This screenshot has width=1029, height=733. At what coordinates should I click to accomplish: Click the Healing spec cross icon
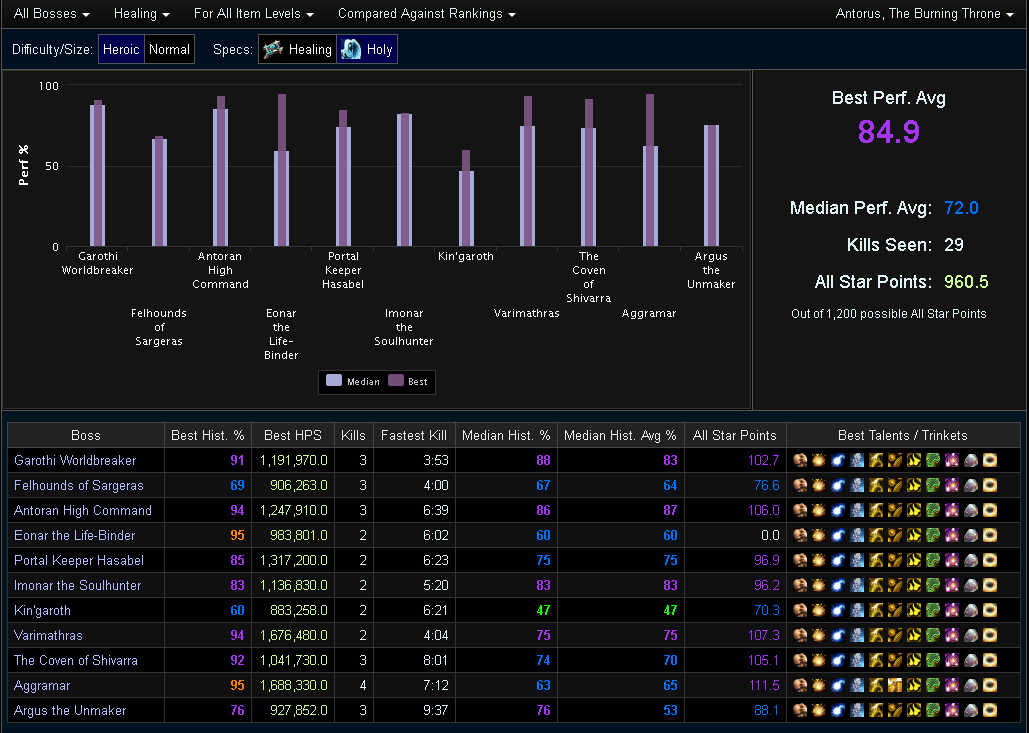273,49
